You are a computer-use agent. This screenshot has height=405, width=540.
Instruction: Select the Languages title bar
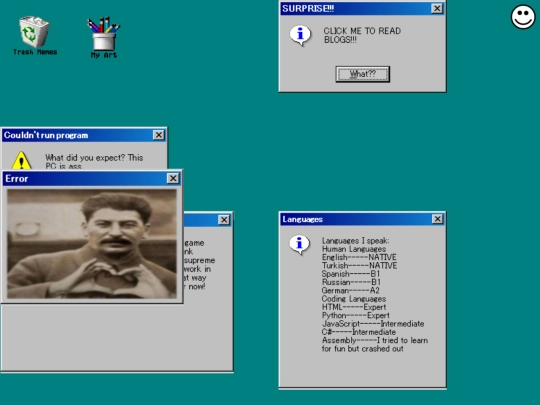[x=363, y=219]
